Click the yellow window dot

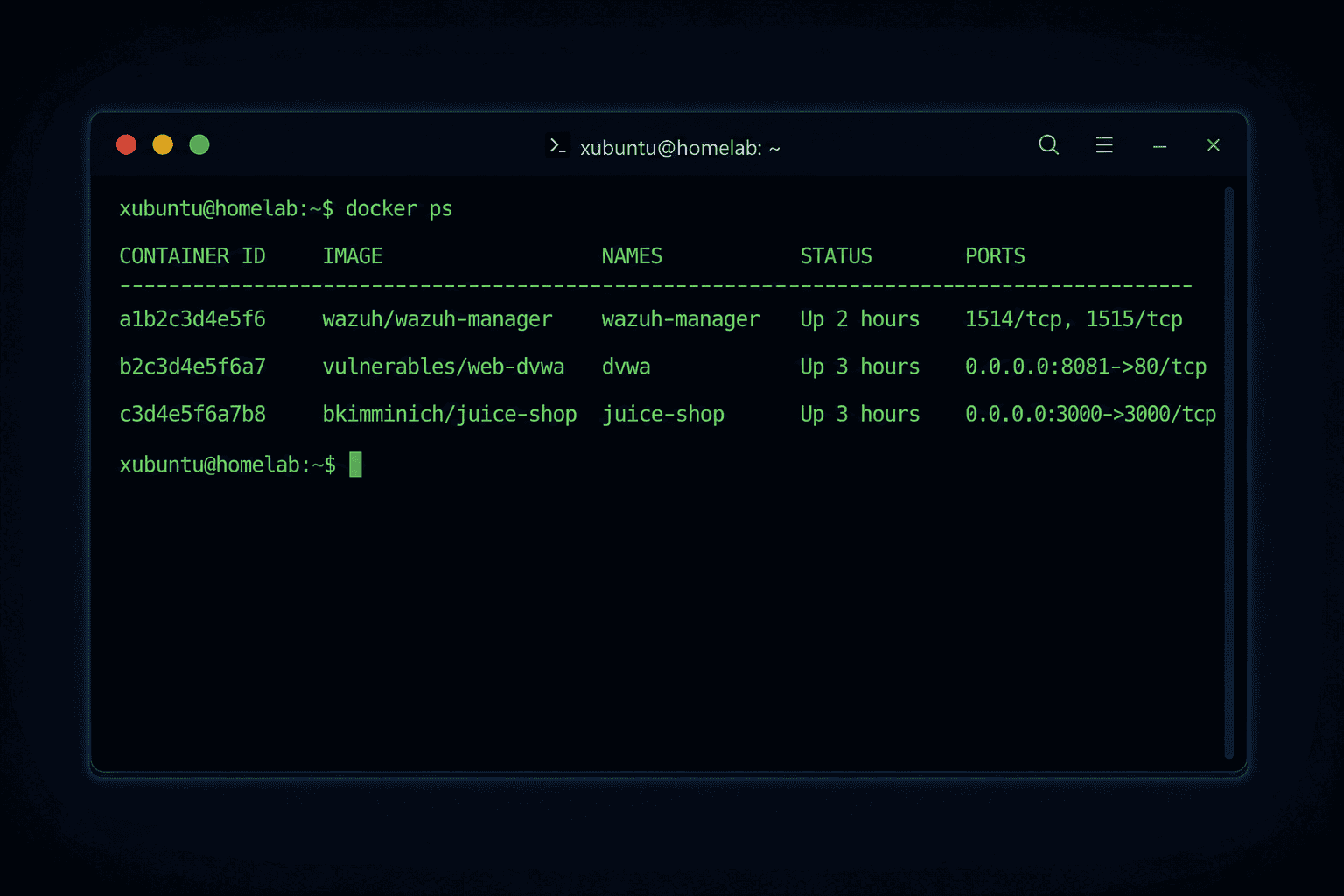coord(163,144)
